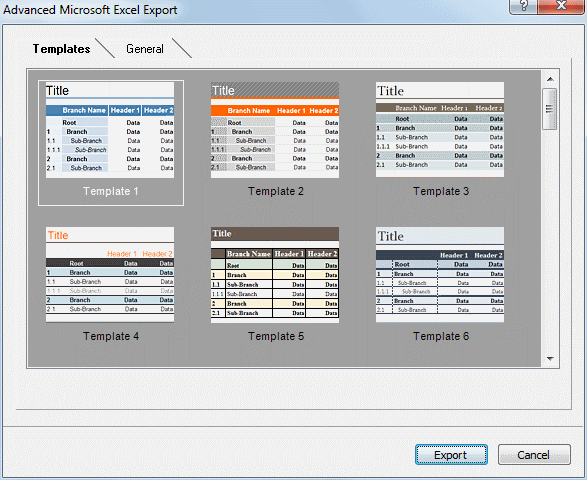The image size is (587, 480).
Task: Click the Export button
Action: pos(451,455)
